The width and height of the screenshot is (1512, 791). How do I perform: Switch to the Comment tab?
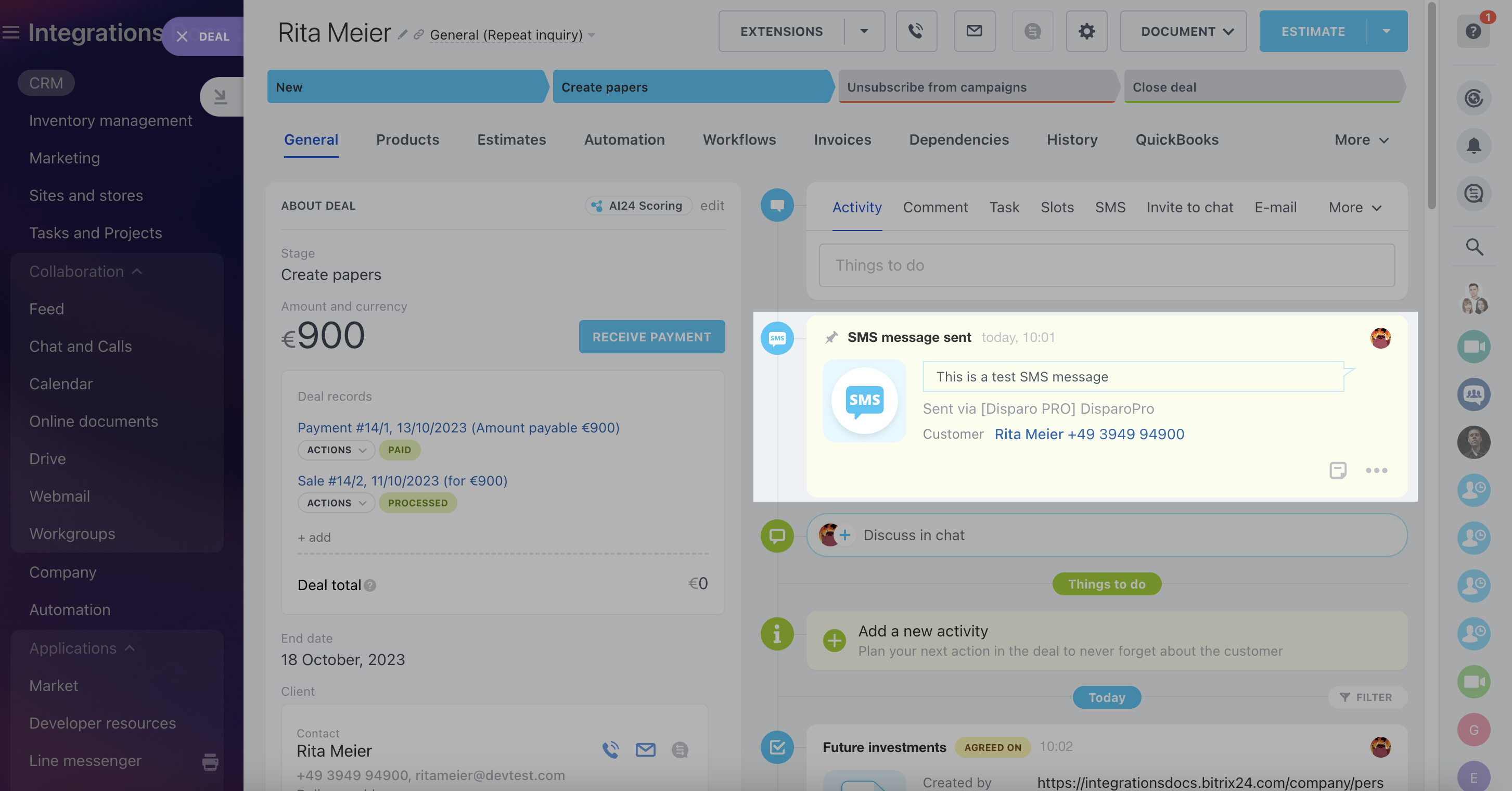pyautogui.click(x=935, y=207)
